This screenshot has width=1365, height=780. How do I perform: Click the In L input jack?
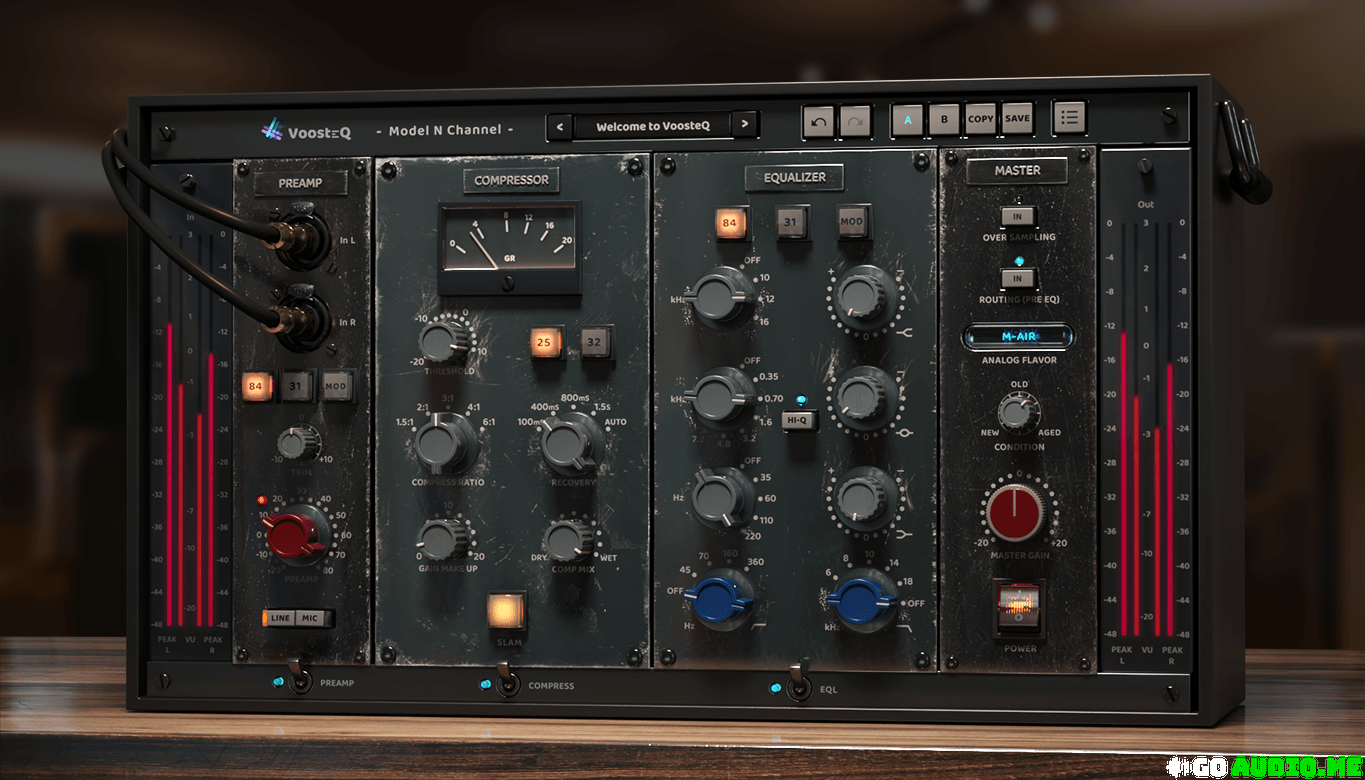[300, 238]
